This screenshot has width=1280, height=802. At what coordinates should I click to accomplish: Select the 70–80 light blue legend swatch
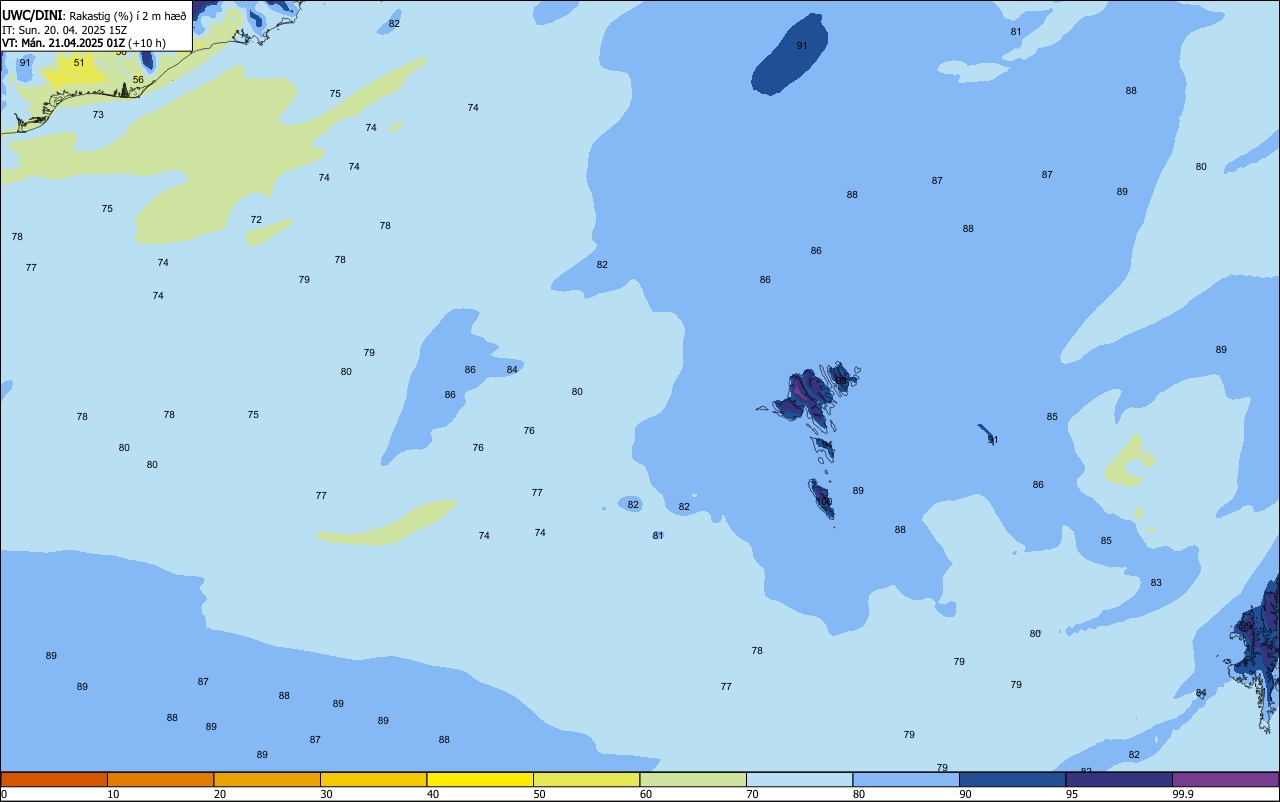(x=799, y=779)
